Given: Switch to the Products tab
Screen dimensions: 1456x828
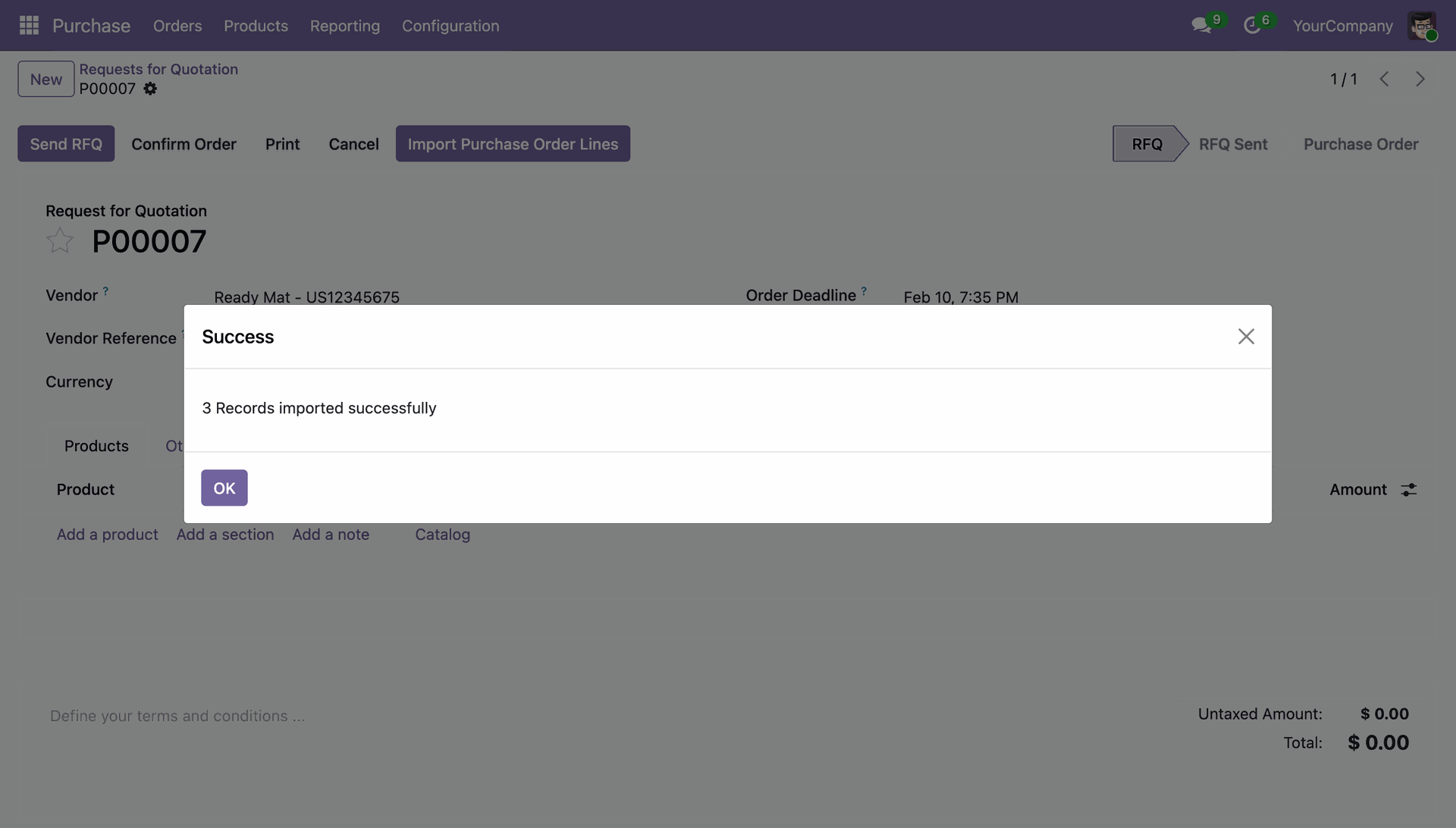Looking at the screenshot, I should click(x=96, y=446).
